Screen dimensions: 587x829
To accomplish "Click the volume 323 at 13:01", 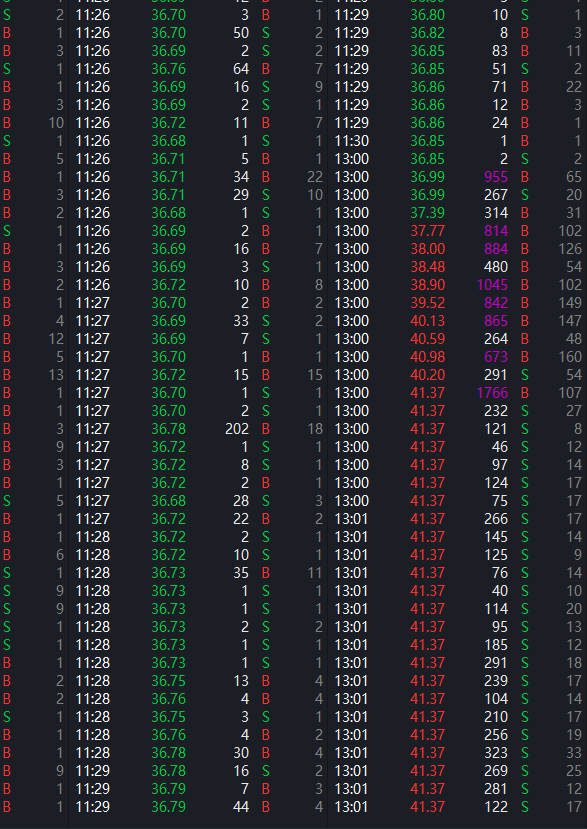I will (x=496, y=752).
